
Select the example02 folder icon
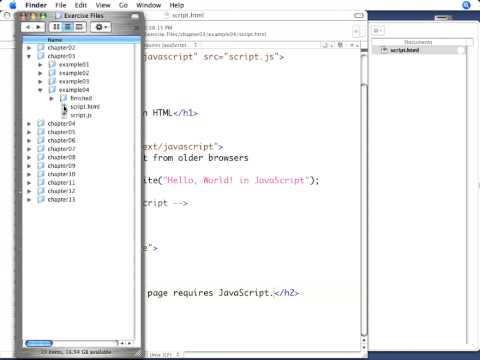tap(52, 73)
